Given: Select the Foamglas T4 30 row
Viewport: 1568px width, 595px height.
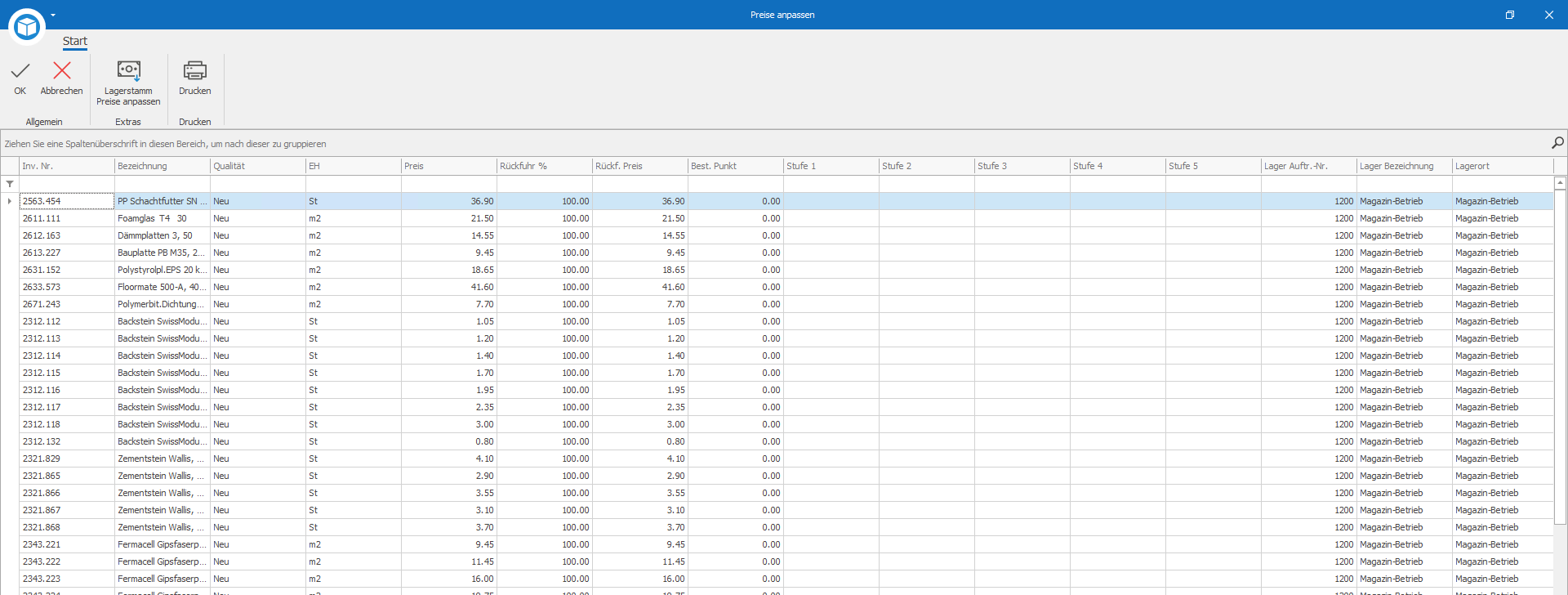Looking at the screenshot, I should tap(786, 218).
